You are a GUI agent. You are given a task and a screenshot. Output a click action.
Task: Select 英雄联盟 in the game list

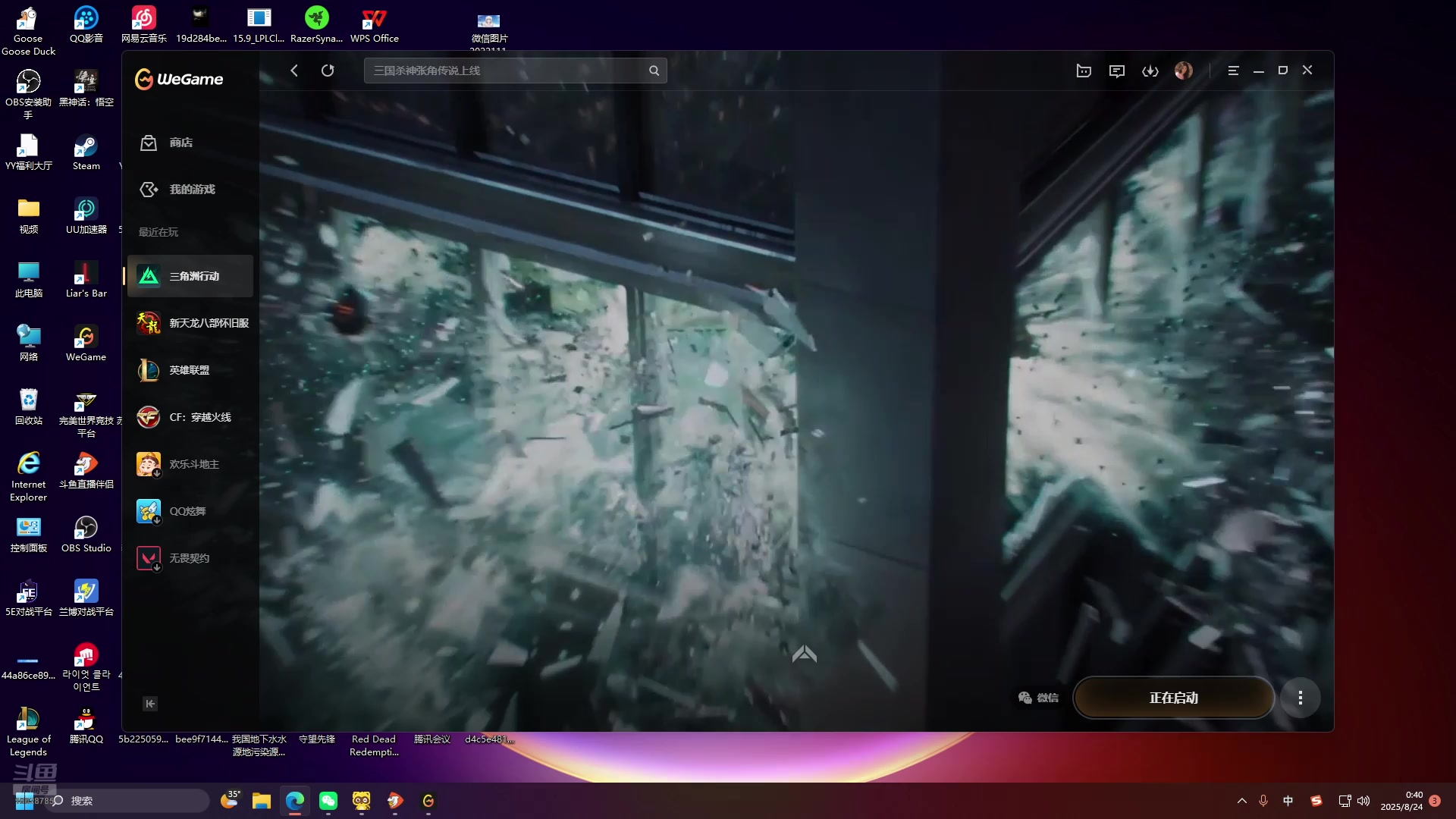190,370
